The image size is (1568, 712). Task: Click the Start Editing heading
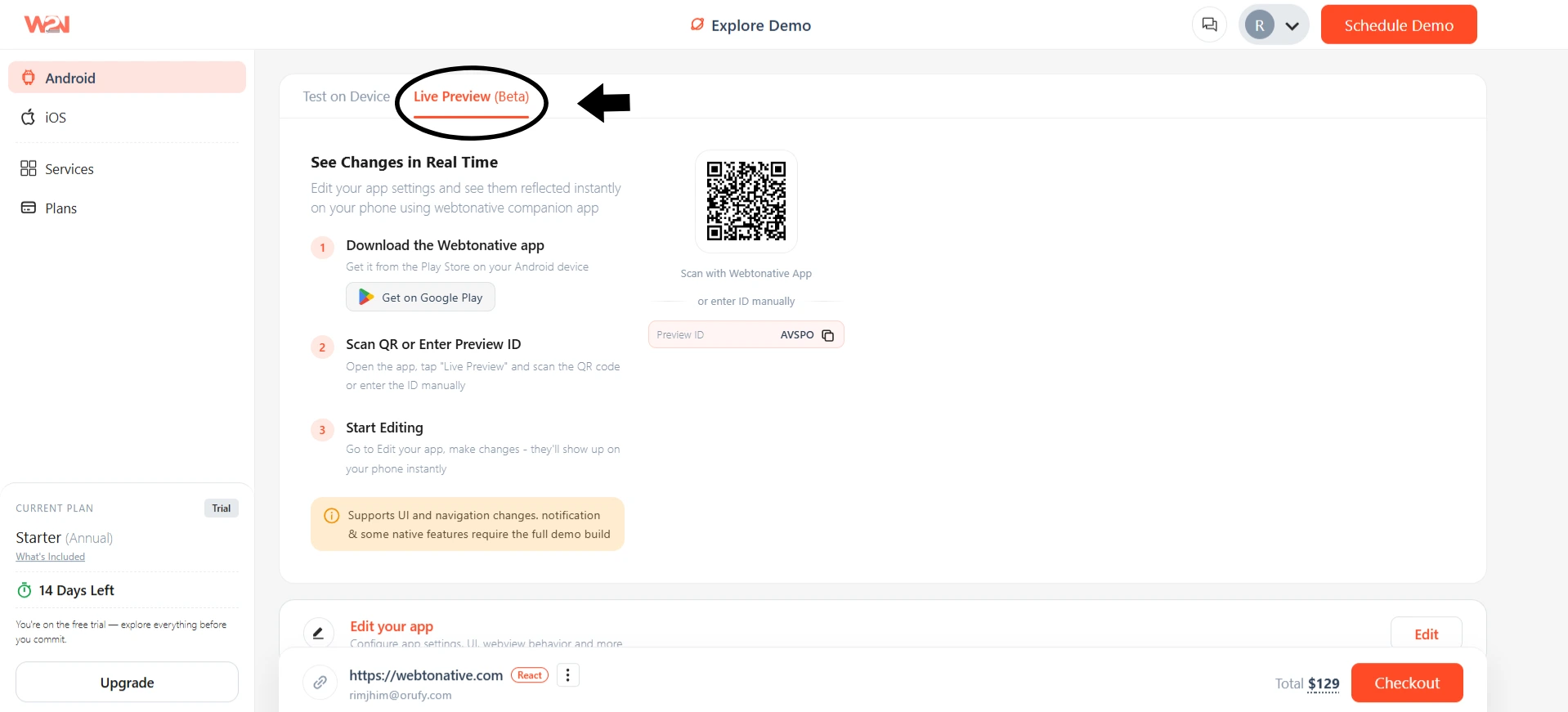click(384, 428)
